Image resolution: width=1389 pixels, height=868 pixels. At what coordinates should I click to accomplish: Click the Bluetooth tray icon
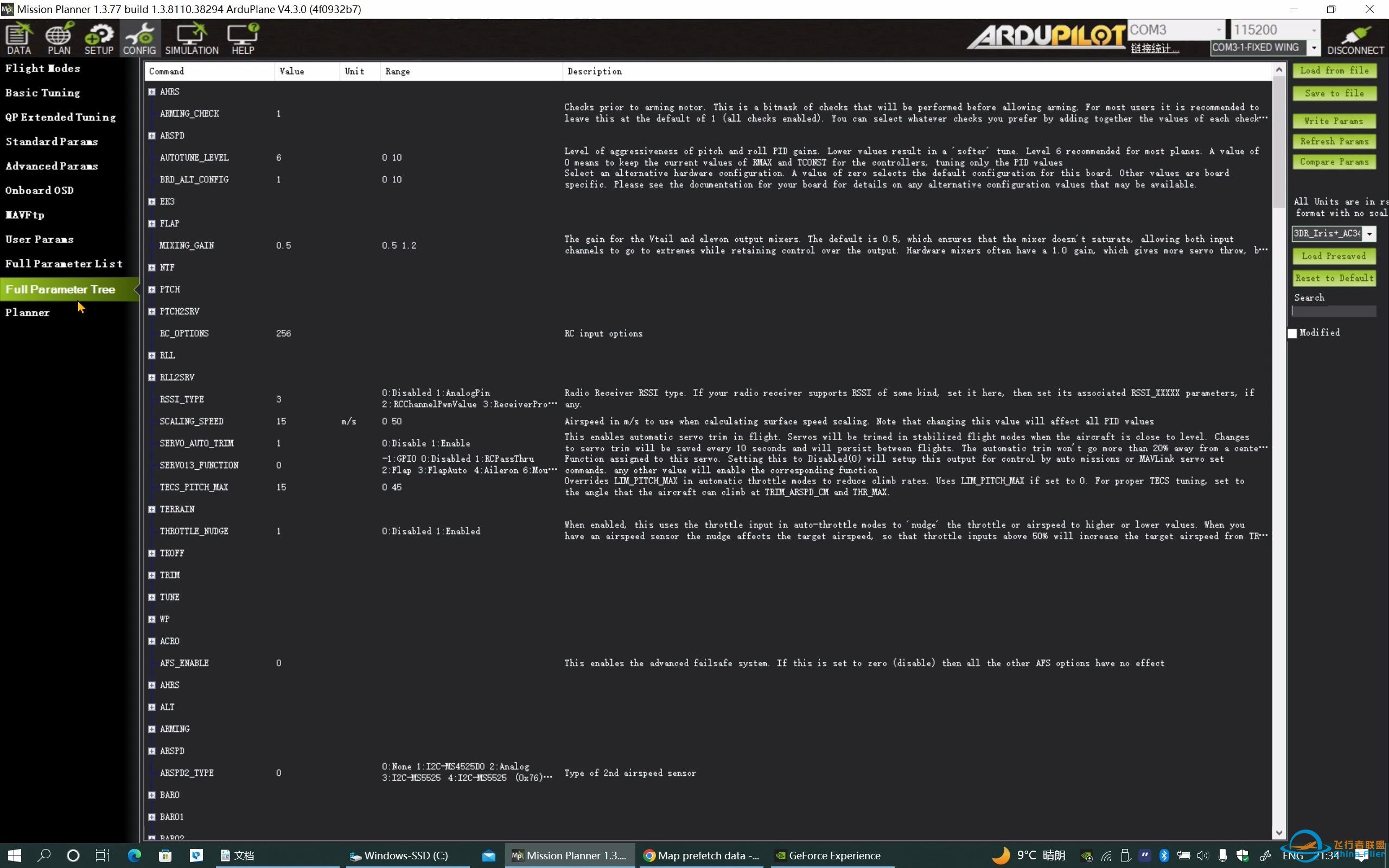pyautogui.click(x=1164, y=856)
